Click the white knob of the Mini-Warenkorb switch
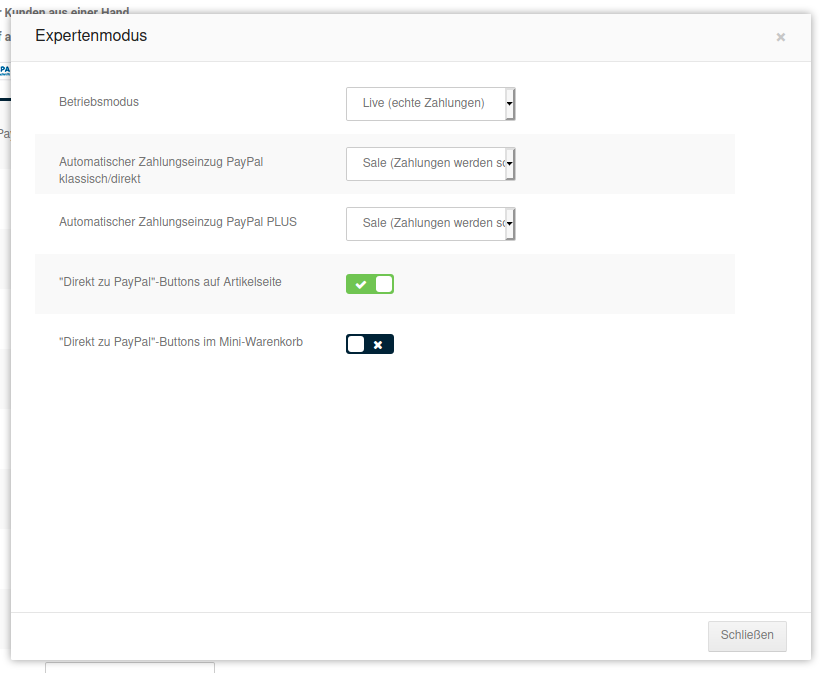 click(x=356, y=344)
